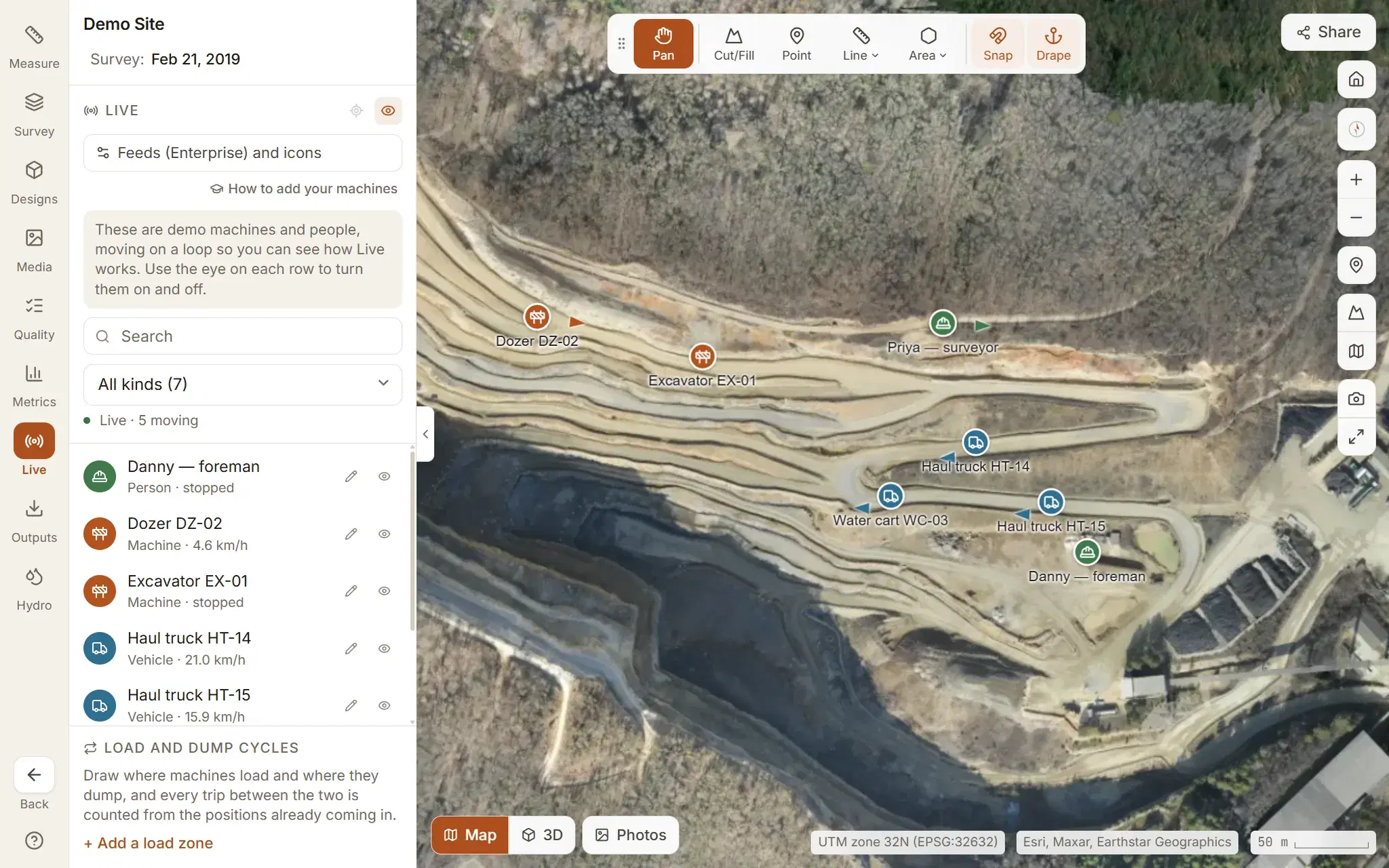This screenshot has height=868, width=1389.
Task: Click the Share button
Action: 1328,32
